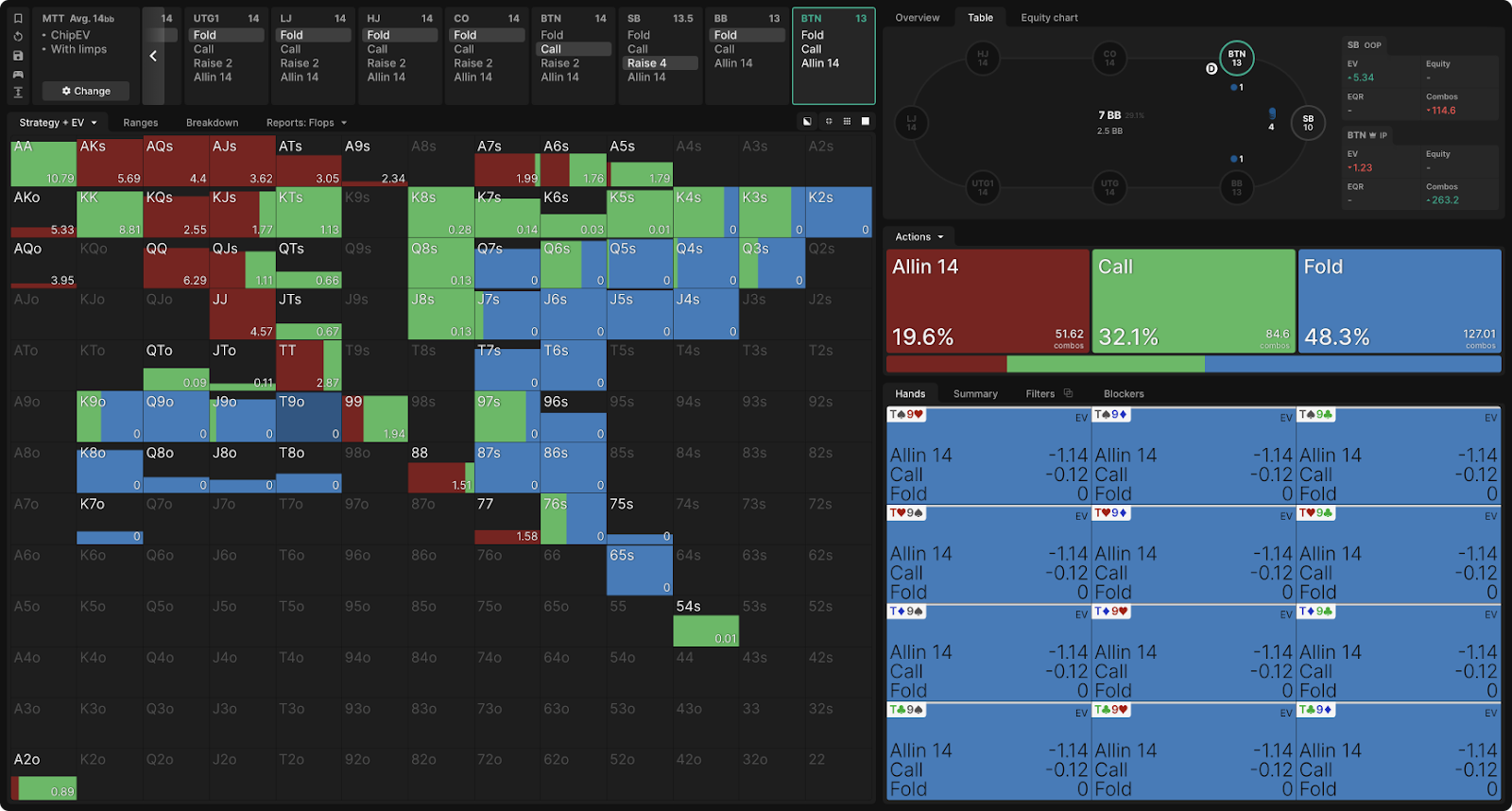Click the floppy disk save icon
Image resolution: width=1512 pixels, height=811 pixels.
[x=18, y=56]
